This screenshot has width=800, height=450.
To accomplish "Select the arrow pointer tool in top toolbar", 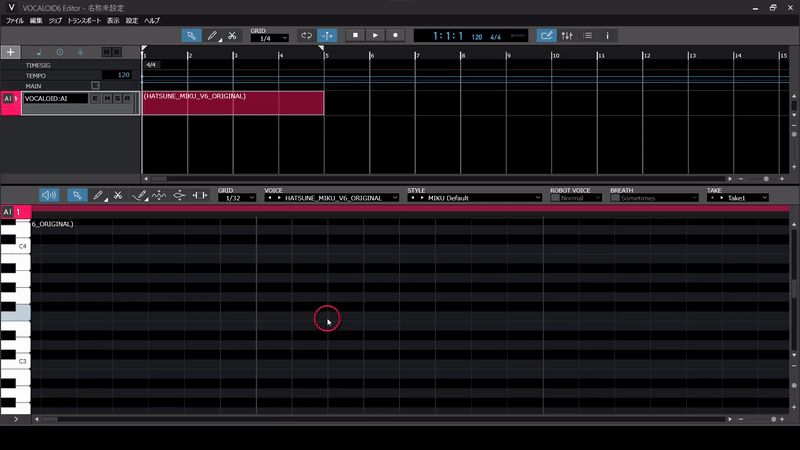I will tap(191, 36).
